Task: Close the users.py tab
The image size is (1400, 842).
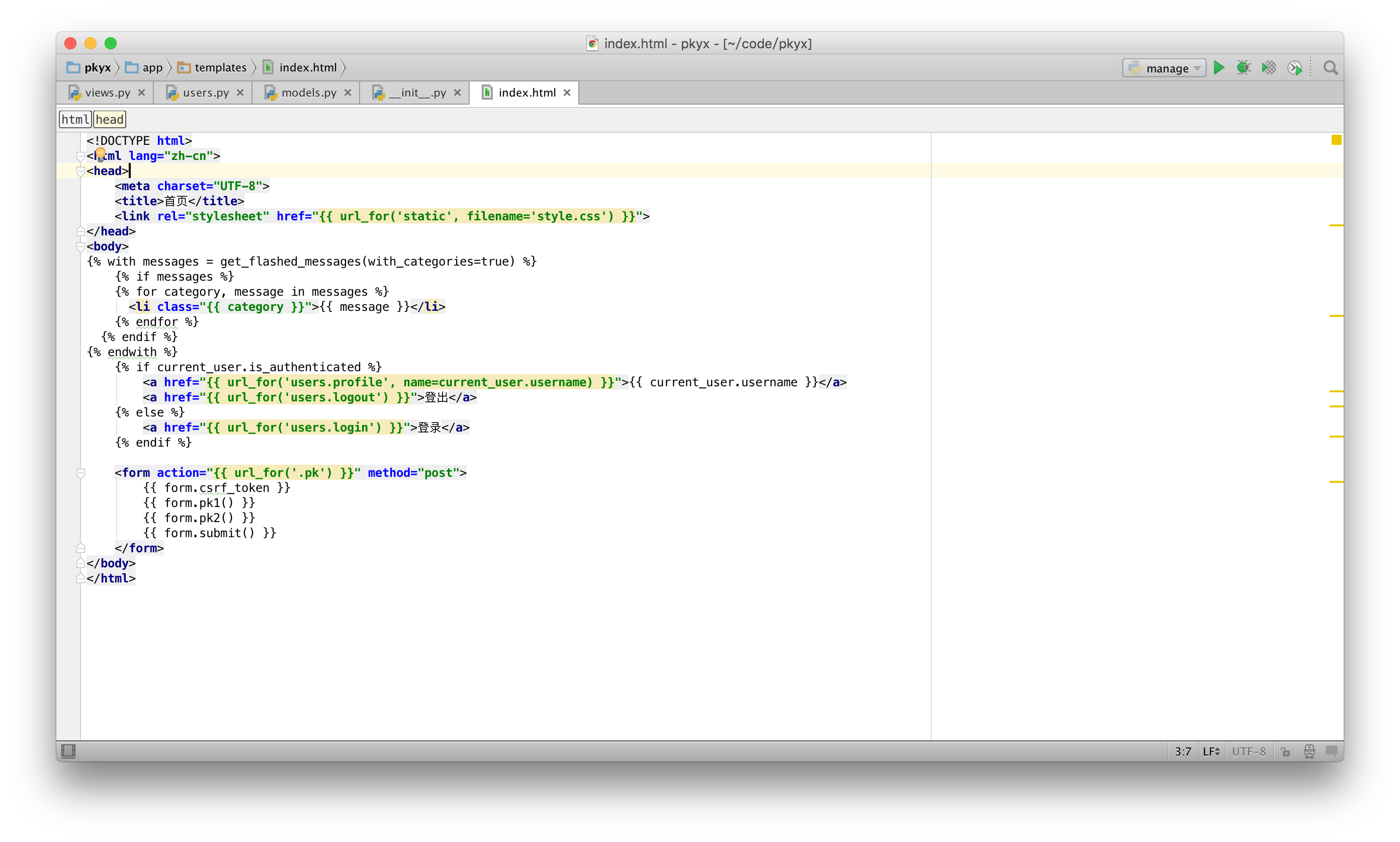Action: [x=240, y=93]
